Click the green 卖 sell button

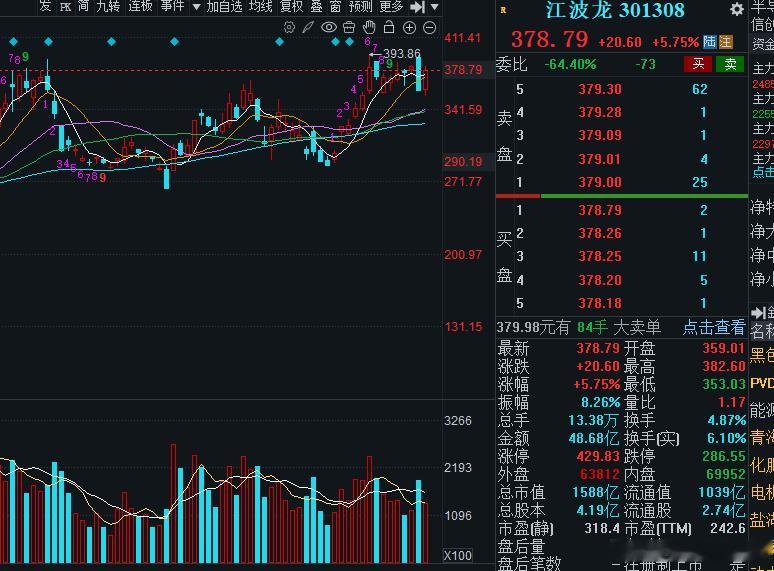click(x=730, y=64)
